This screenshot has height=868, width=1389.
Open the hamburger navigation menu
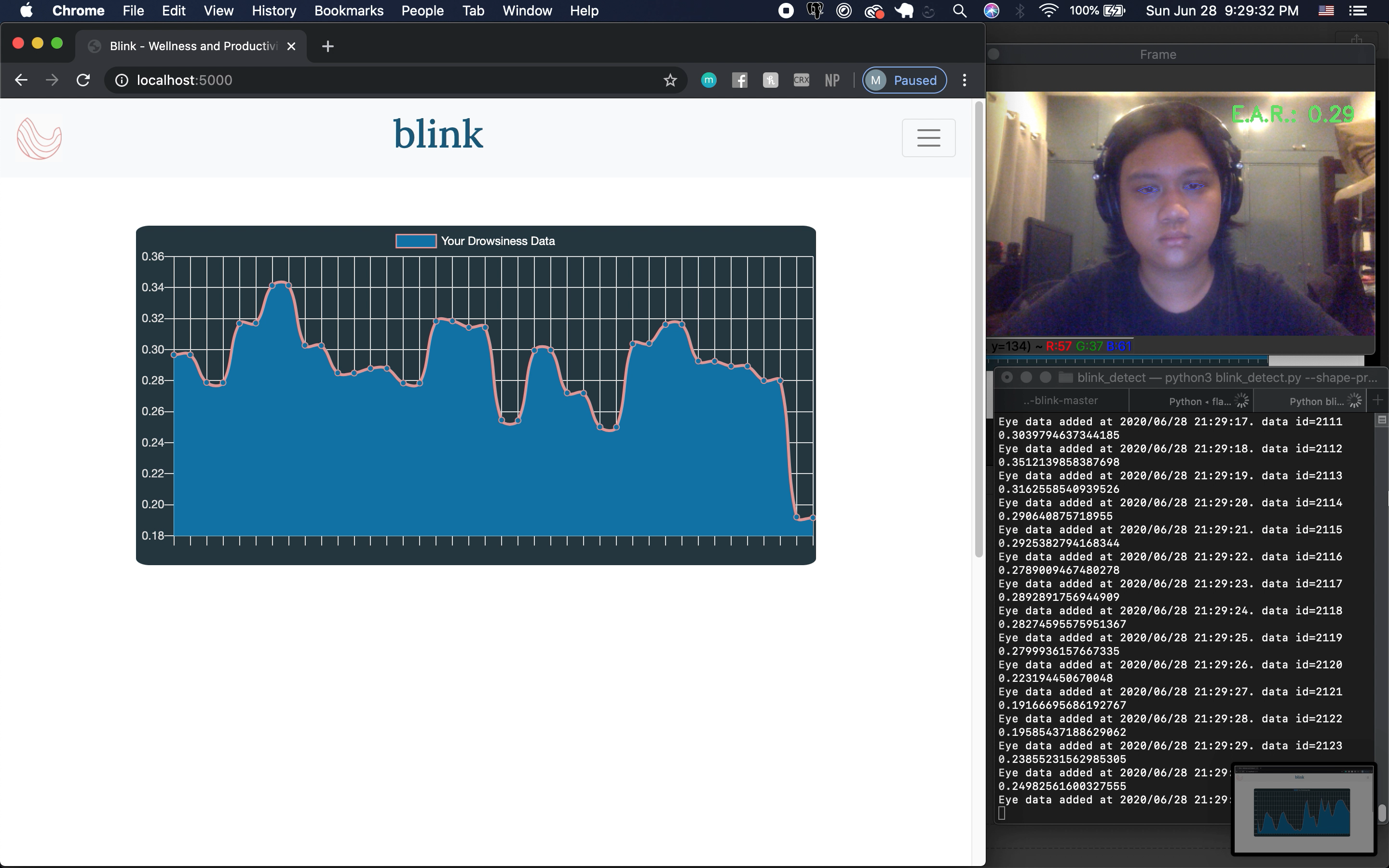[928, 138]
